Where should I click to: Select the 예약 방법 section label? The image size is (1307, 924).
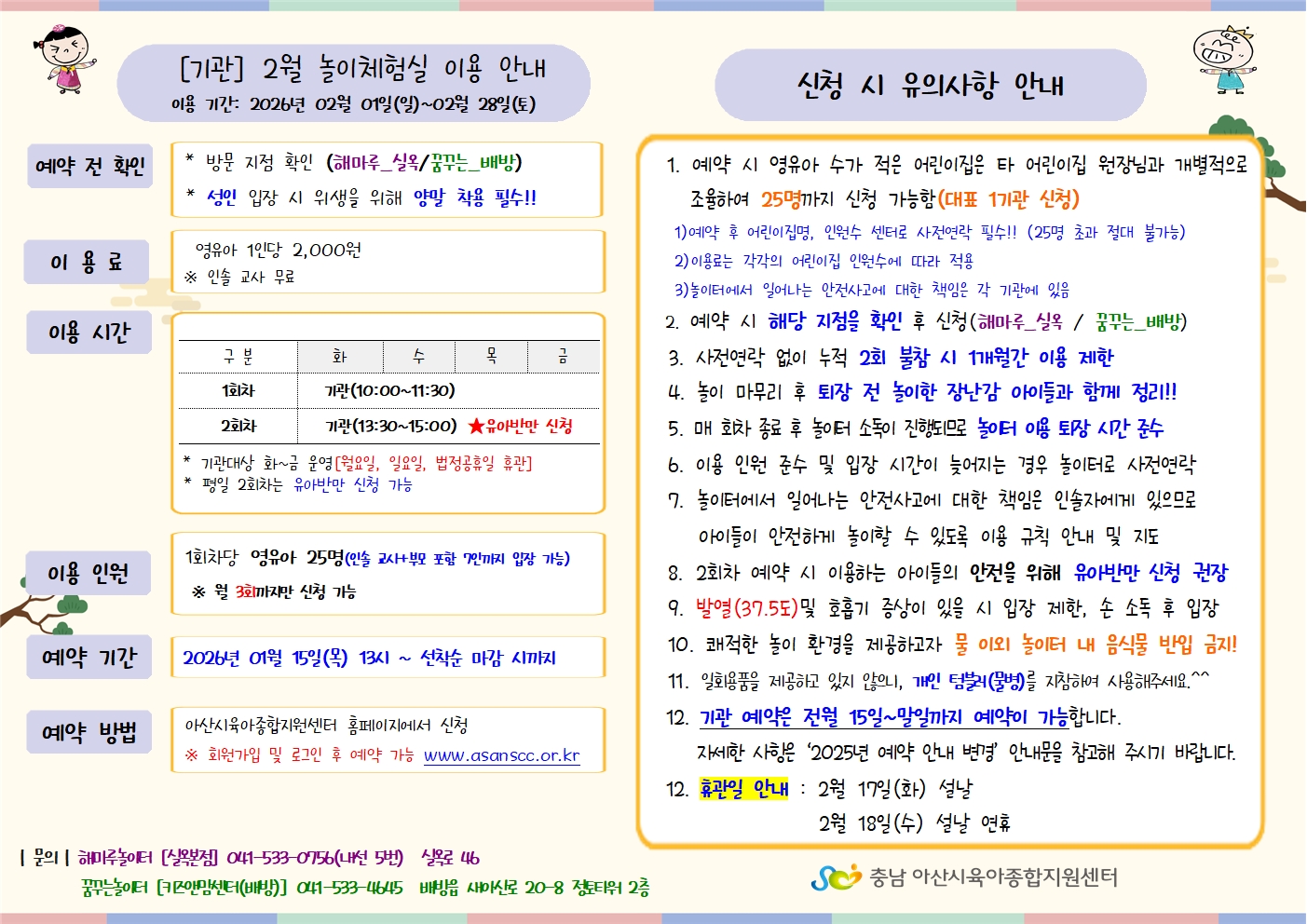tap(89, 732)
